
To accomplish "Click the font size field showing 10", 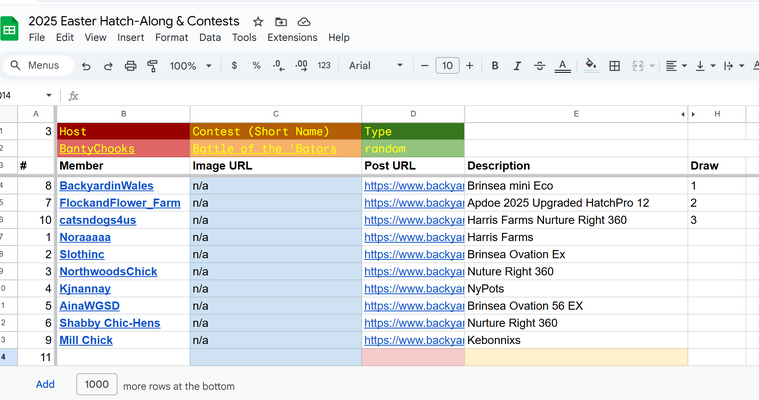I will [x=447, y=65].
